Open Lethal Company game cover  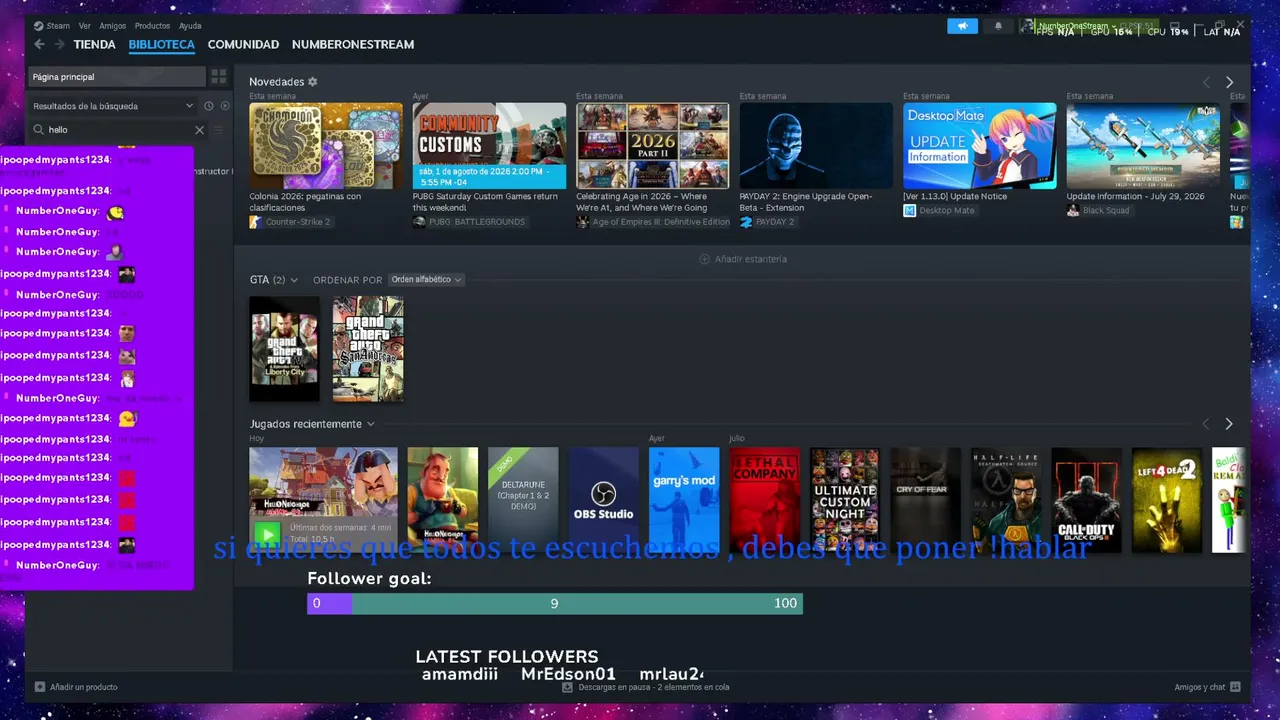(x=765, y=500)
